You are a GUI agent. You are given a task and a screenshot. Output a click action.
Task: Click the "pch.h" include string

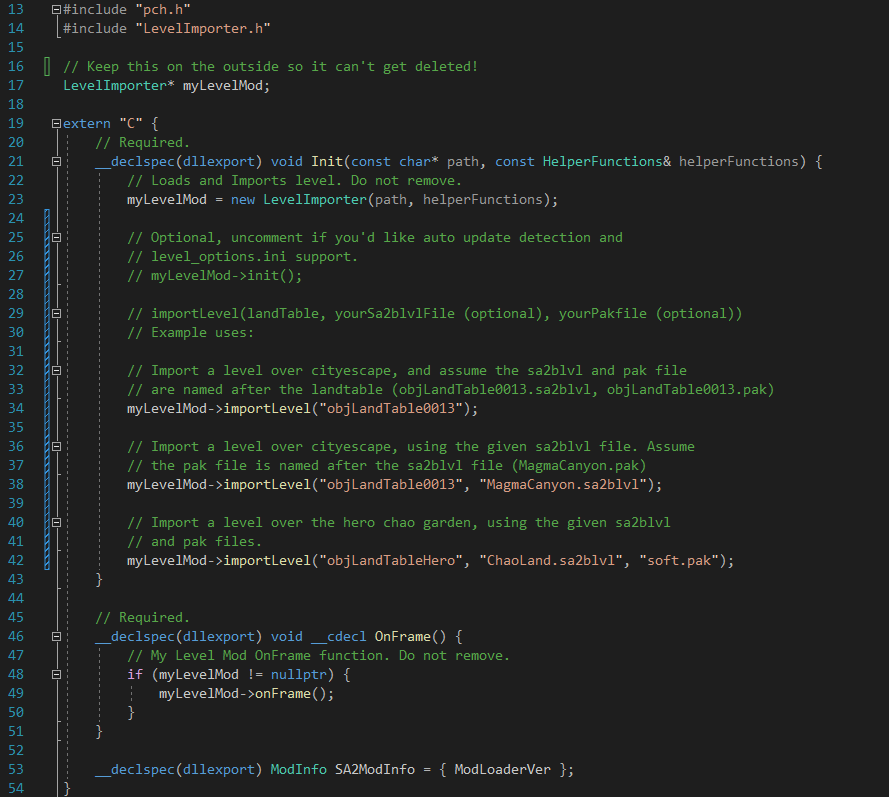pyautogui.click(x=163, y=10)
